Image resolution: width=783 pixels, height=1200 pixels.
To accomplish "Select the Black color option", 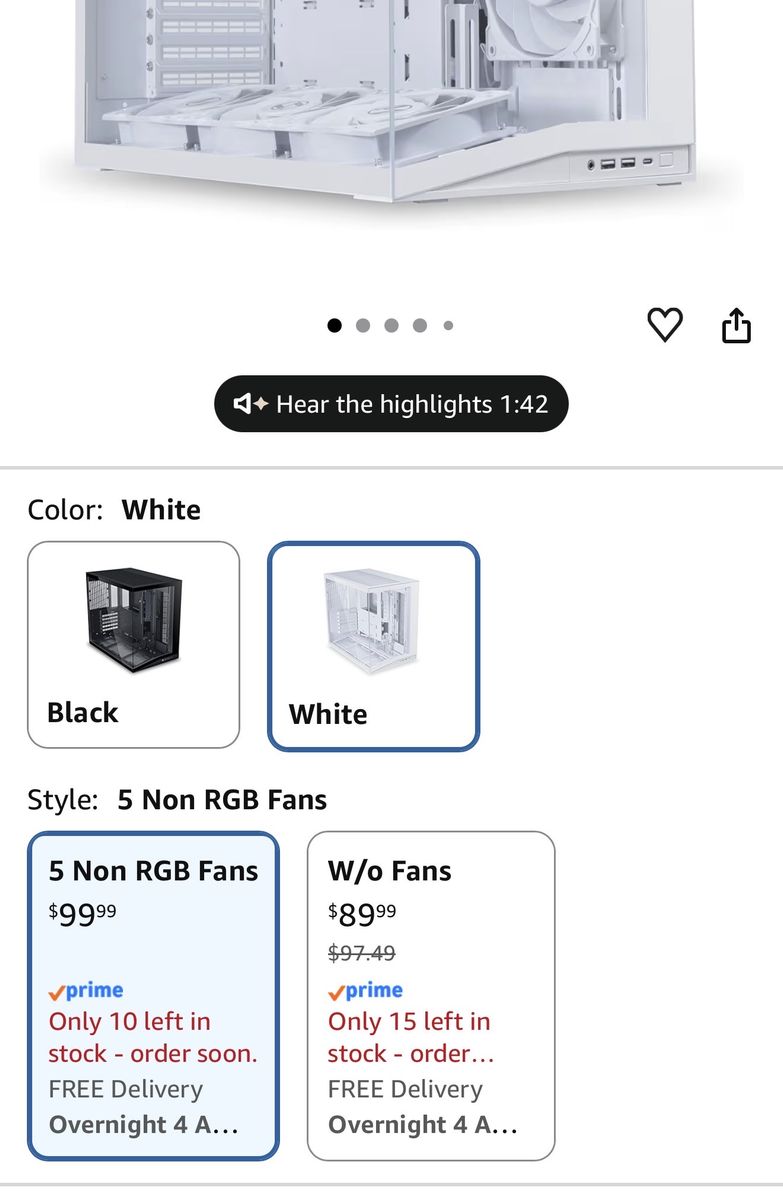I will [x=134, y=645].
